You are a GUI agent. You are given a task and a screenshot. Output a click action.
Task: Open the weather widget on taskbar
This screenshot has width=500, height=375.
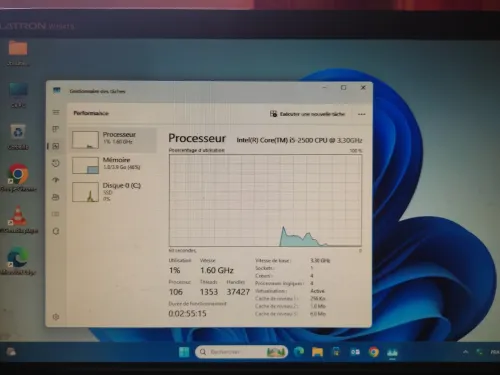tap(11, 352)
